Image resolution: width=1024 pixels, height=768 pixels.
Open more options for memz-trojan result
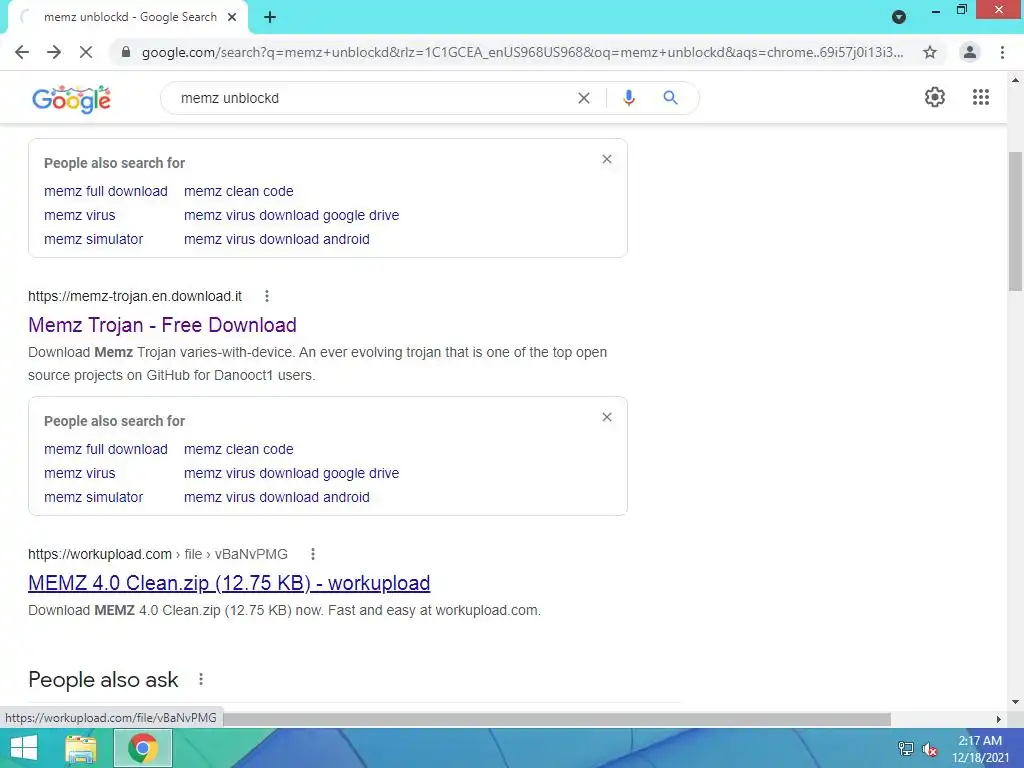(x=266, y=296)
